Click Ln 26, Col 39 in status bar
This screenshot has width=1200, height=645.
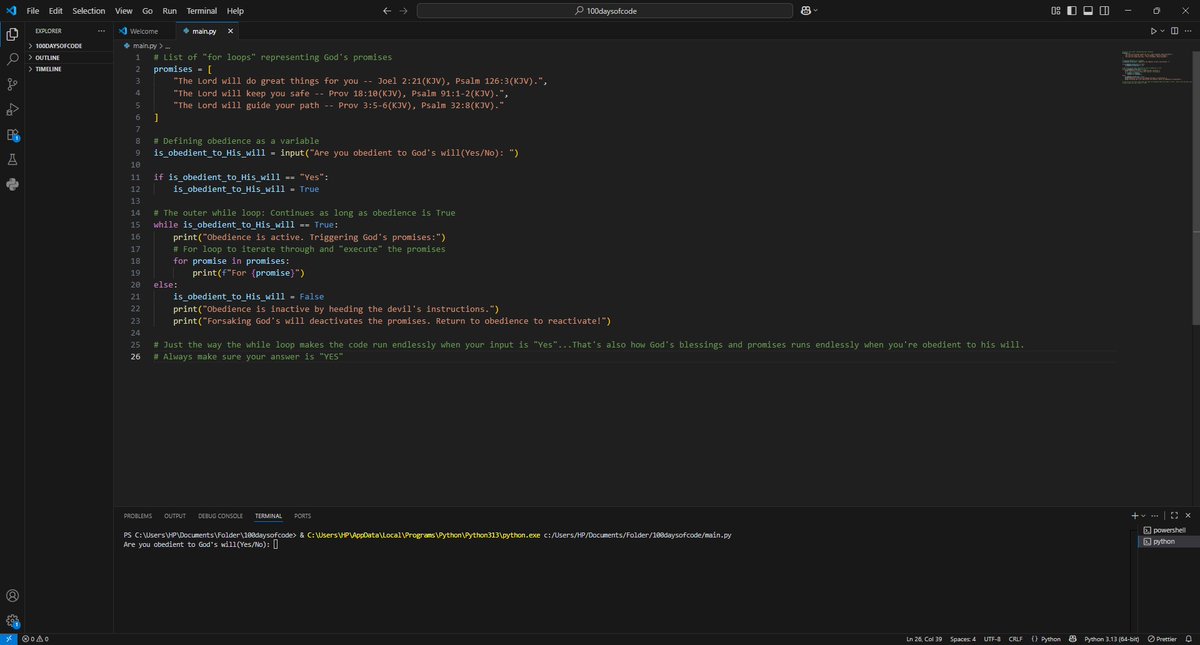tap(925, 638)
